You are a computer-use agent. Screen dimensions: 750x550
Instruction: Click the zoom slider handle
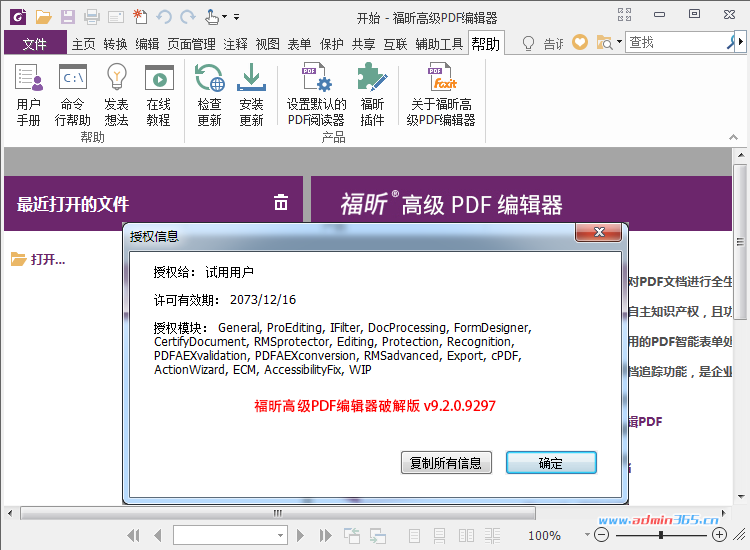[x=661, y=535]
